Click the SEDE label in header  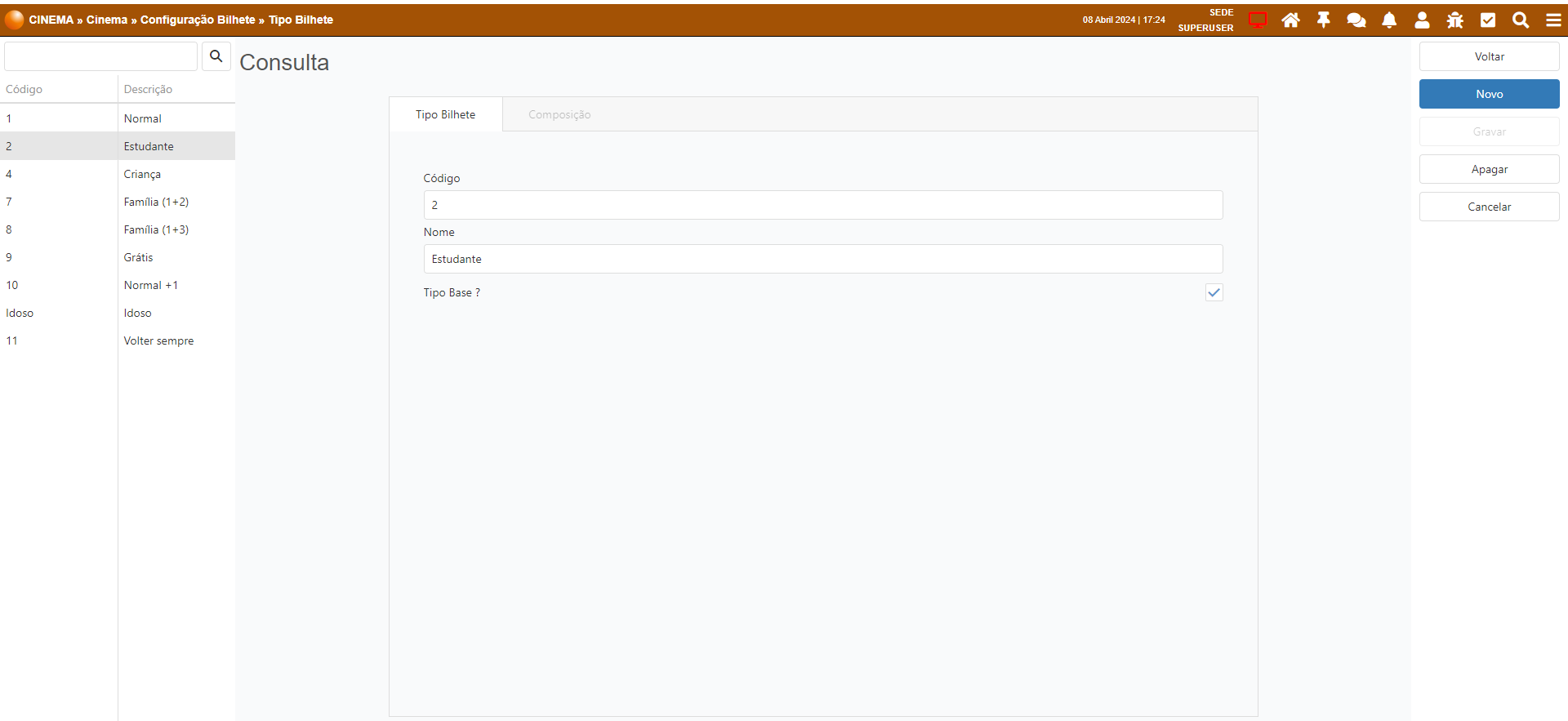[x=1221, y=12]
